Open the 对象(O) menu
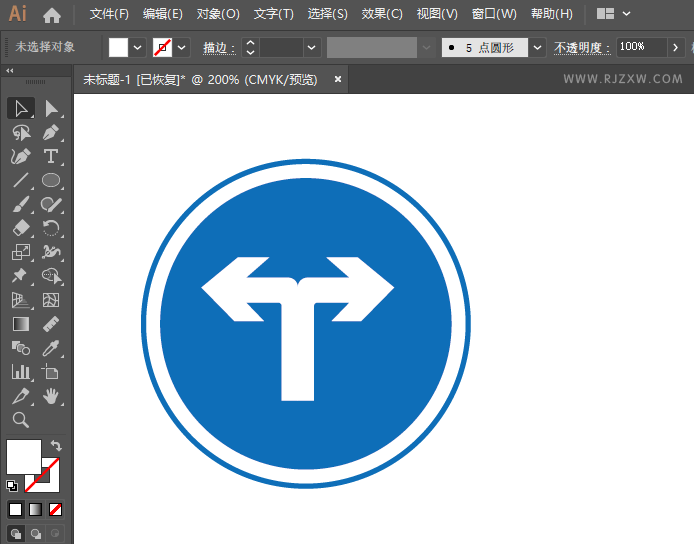 pos(218,14)
